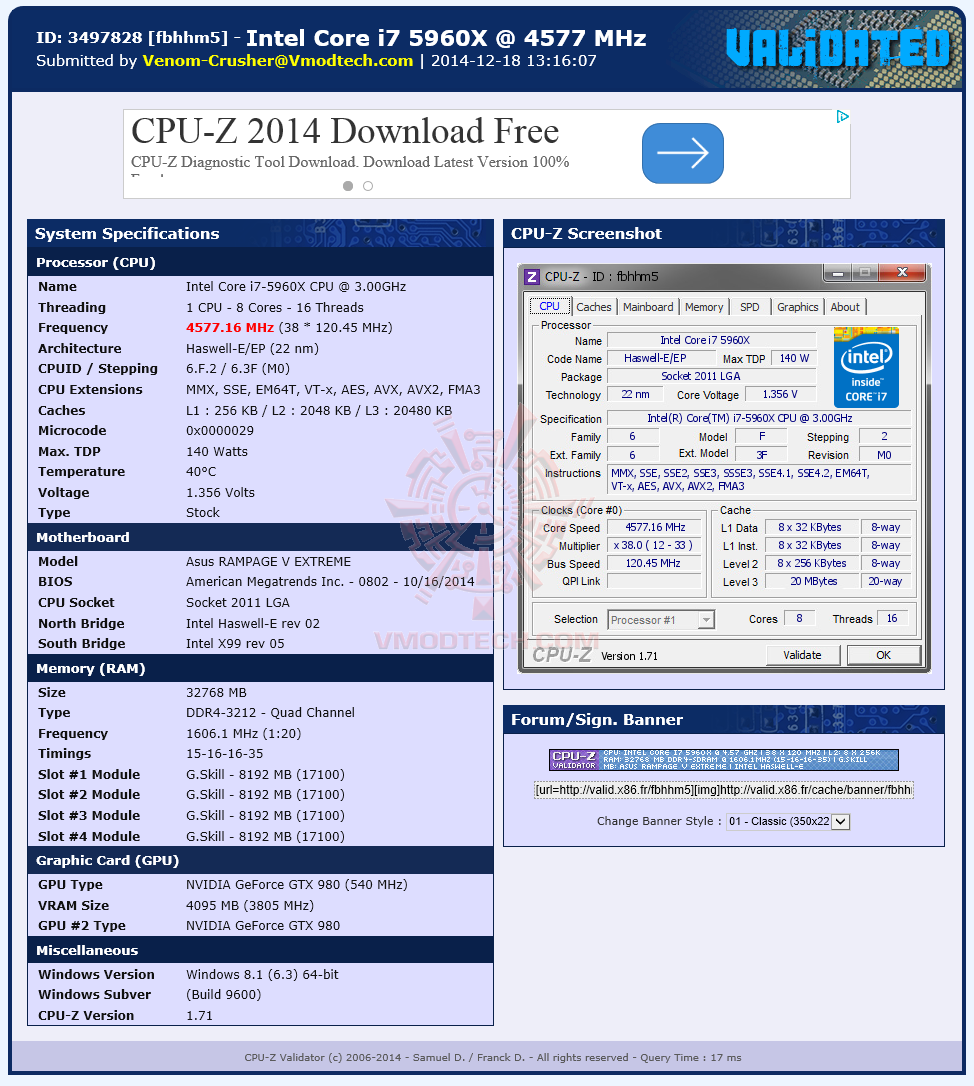
Task: Click the Asus RAMPAGE V EXTREME model text
Action: tap(268, 562)
